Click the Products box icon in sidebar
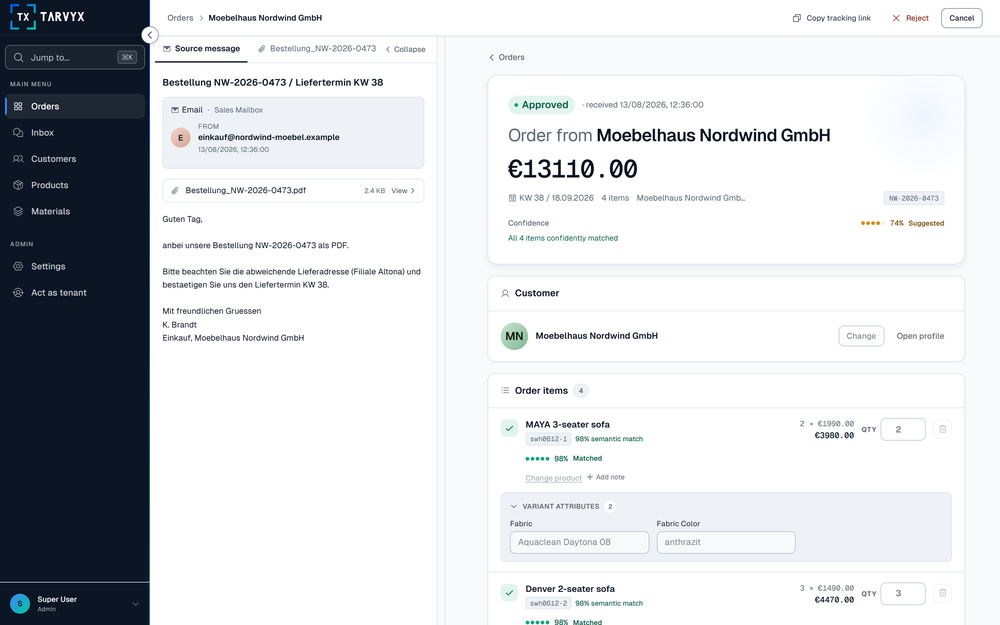The image size is (1000, 625). coord(18,185)
